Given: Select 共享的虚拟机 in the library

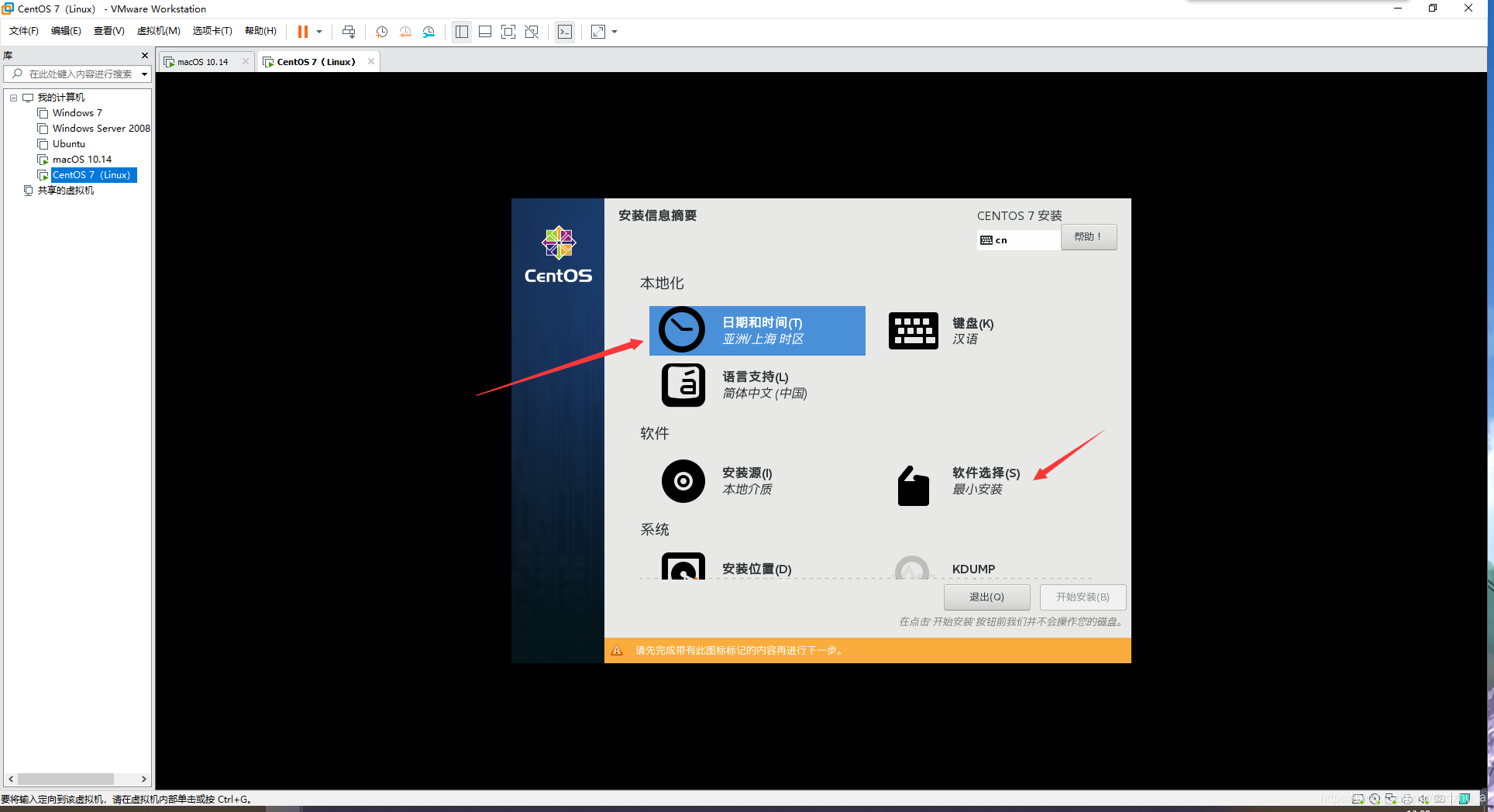Looking at the screenshot, I should tap(66, 191).
